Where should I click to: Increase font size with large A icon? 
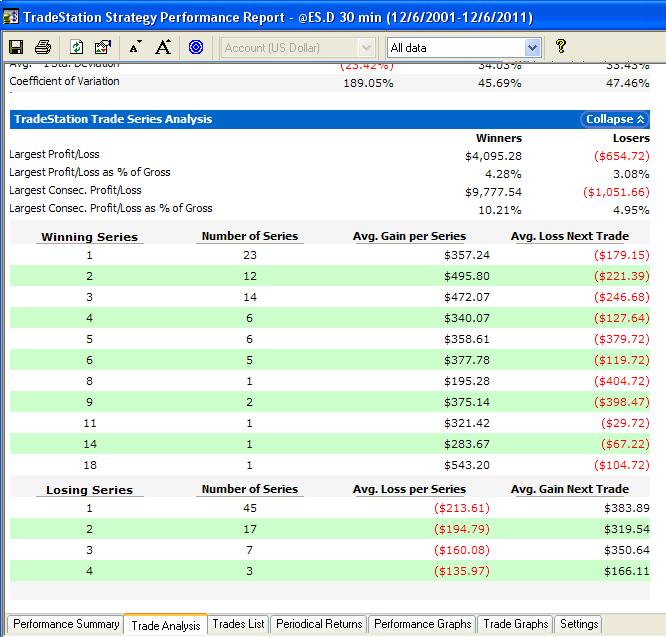point(163,47)
